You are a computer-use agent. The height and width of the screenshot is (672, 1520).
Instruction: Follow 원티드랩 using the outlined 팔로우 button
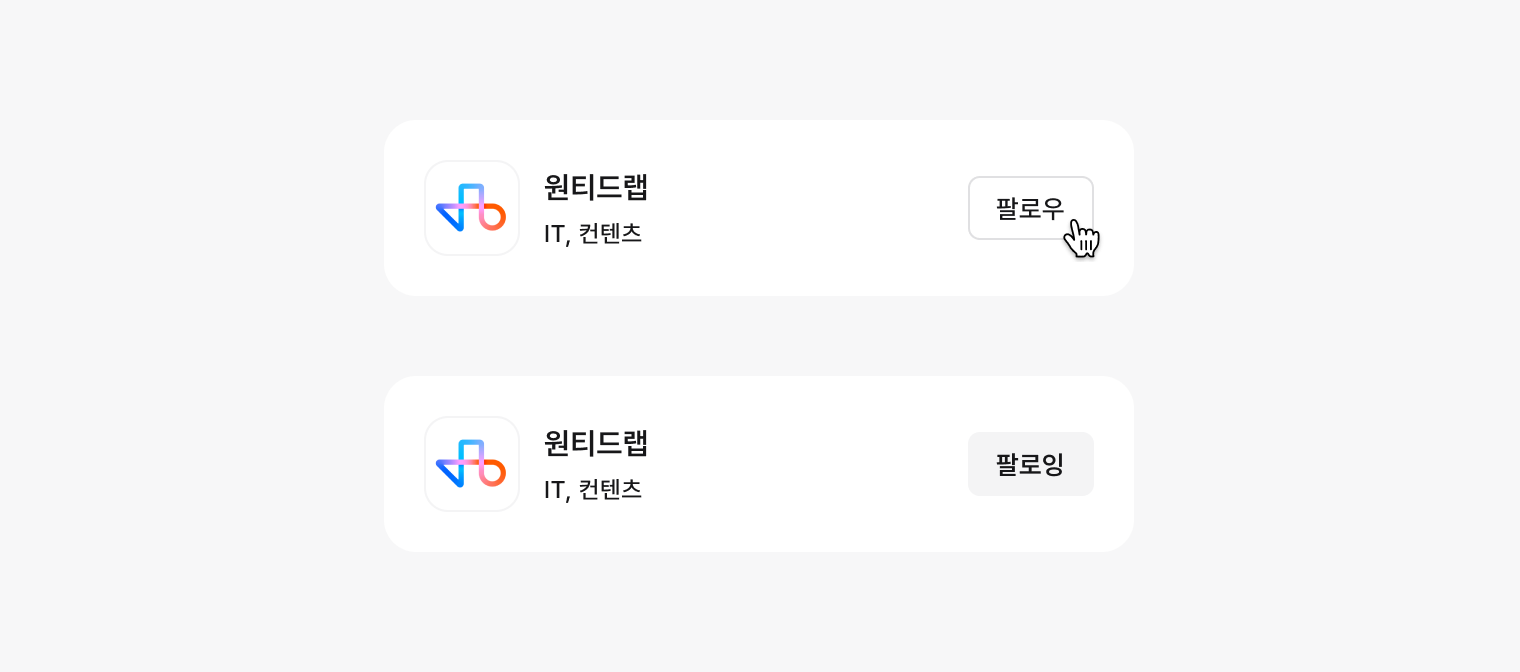point(1030,208)
